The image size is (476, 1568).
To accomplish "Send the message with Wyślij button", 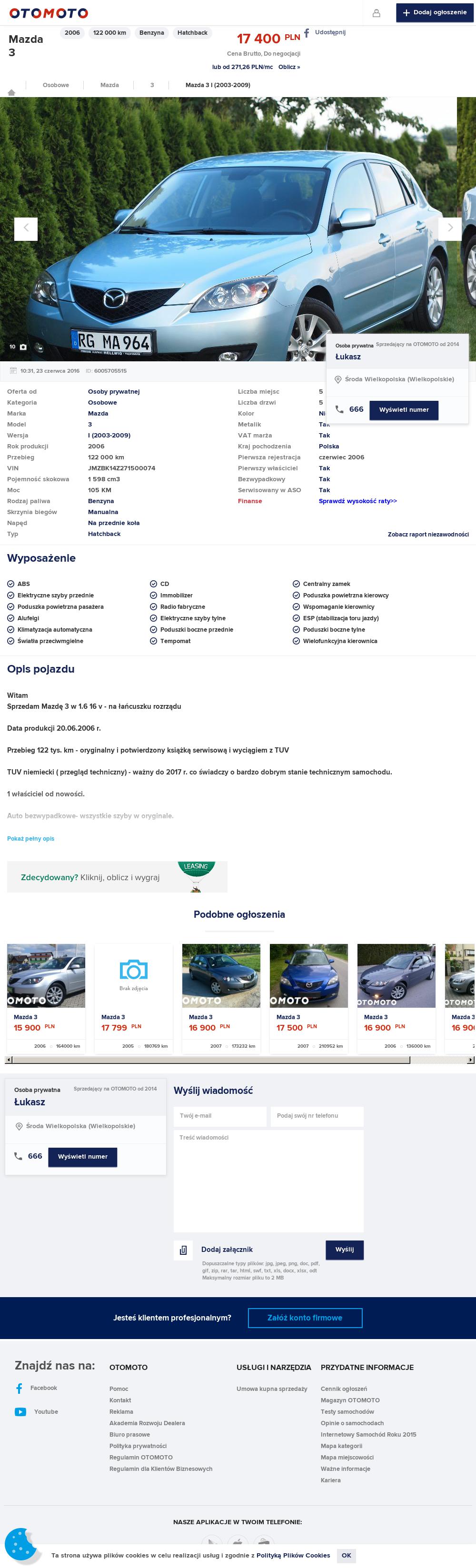I will point(345,1250).
